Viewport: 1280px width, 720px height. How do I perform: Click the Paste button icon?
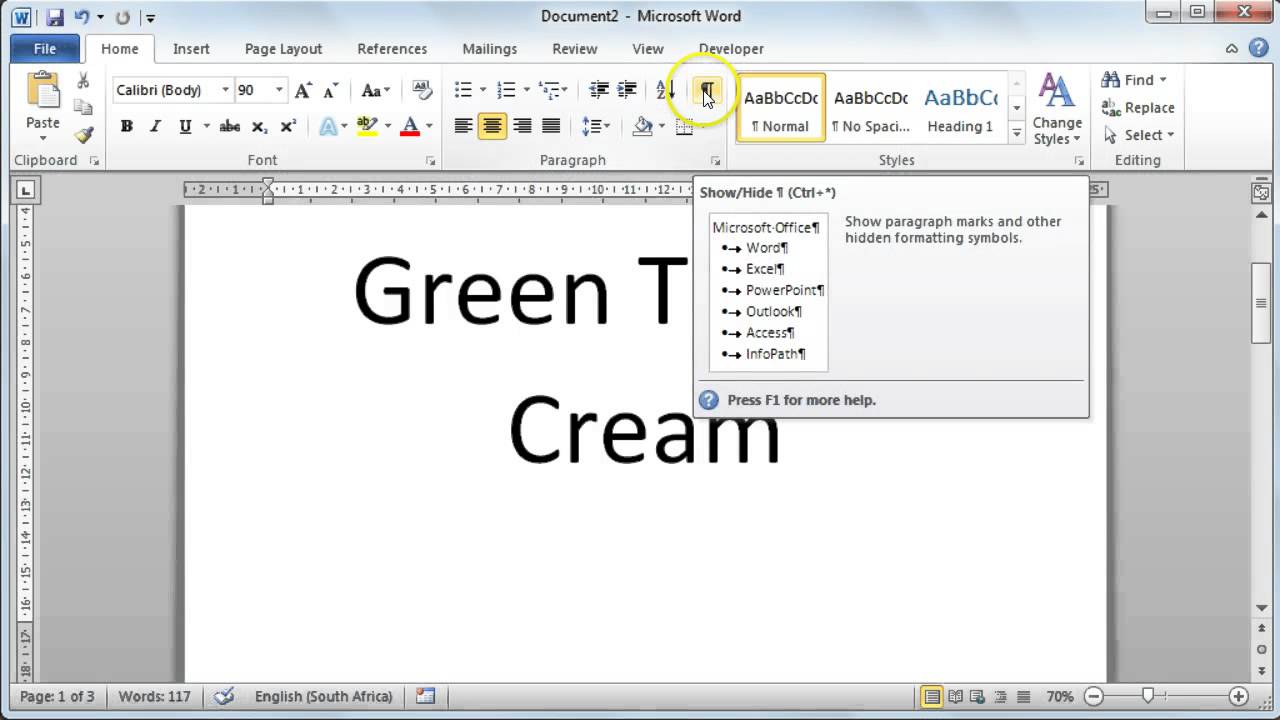pos(43,90)
